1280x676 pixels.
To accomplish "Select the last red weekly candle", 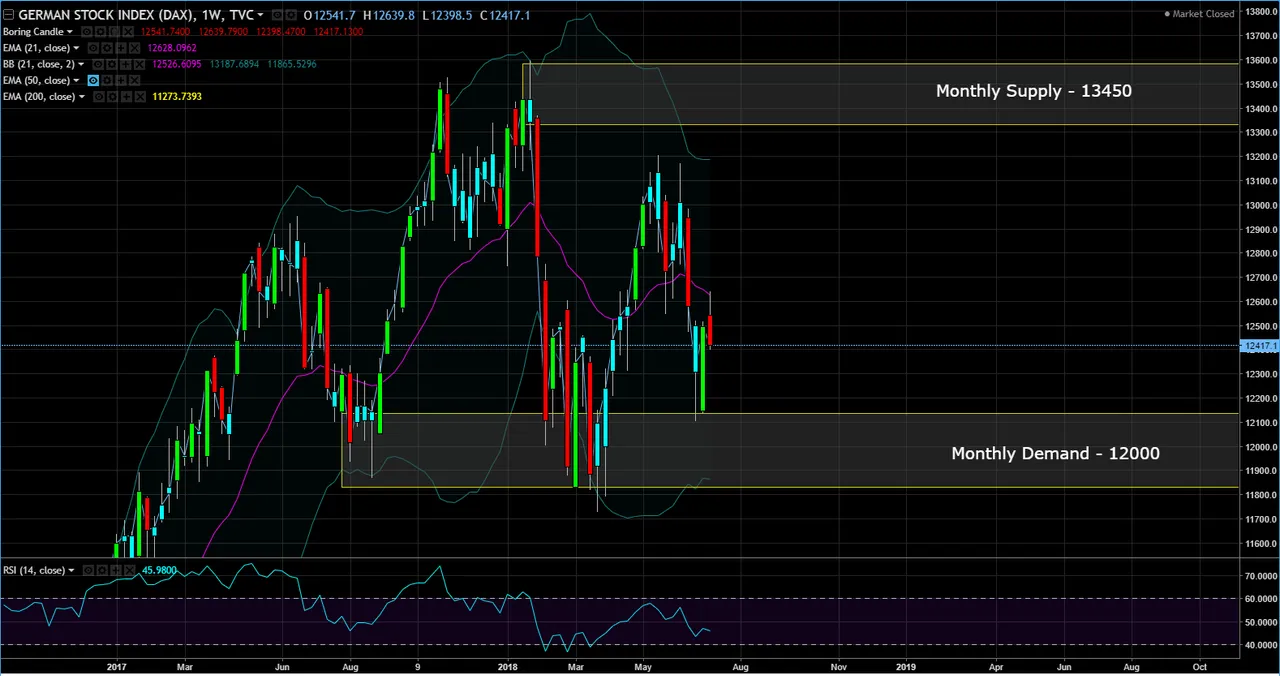I will pos(710,331).
